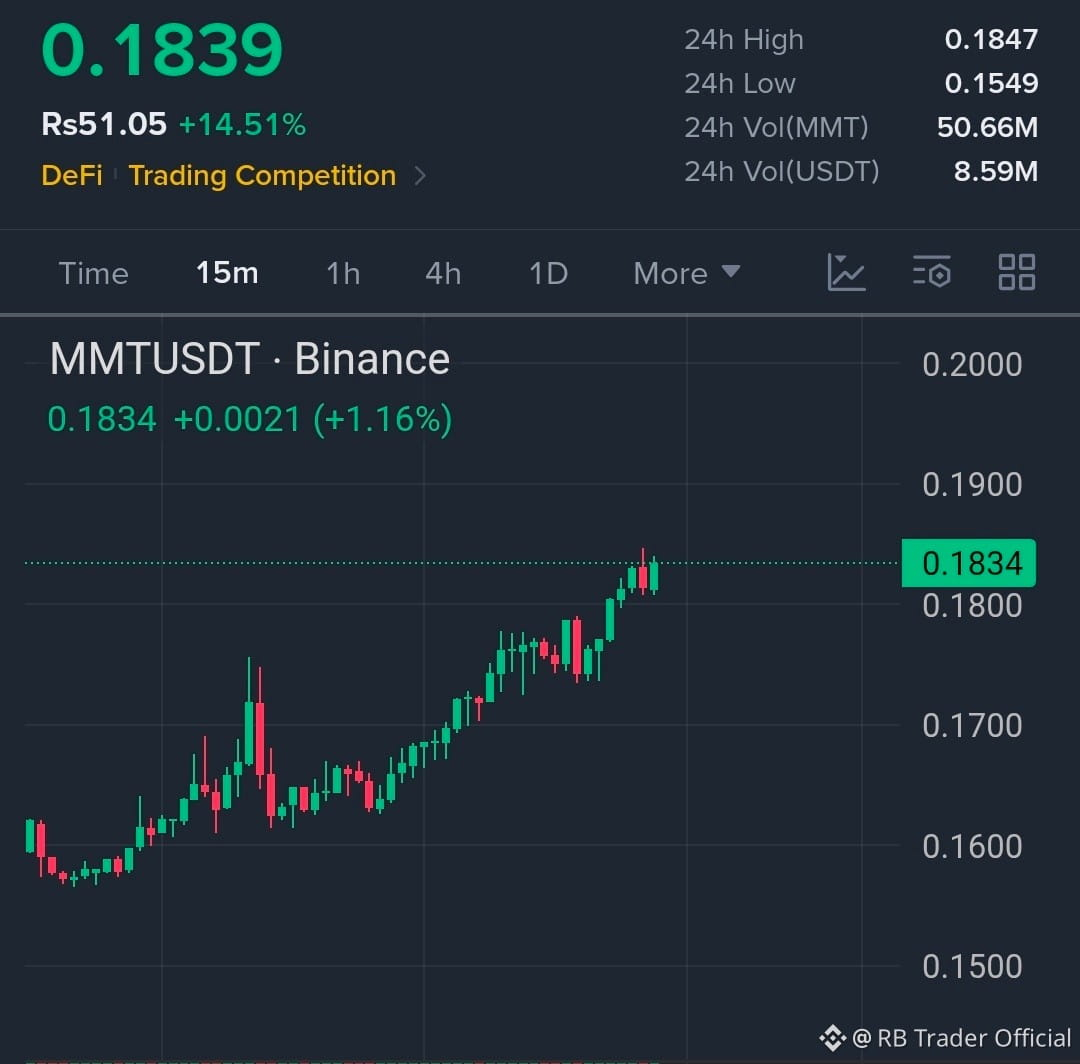Open the grid layout icon
1080x1064 pixels.
(x=1017, y=273)
